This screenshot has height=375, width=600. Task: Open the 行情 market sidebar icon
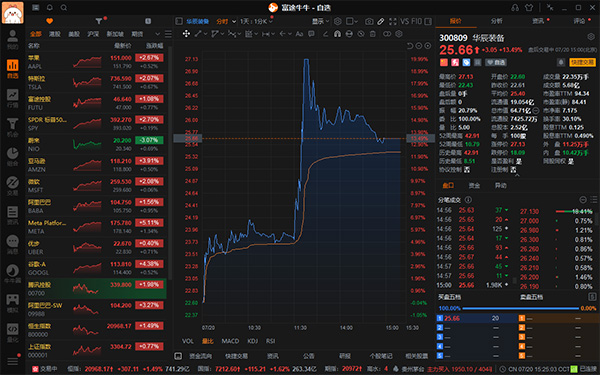12,98
